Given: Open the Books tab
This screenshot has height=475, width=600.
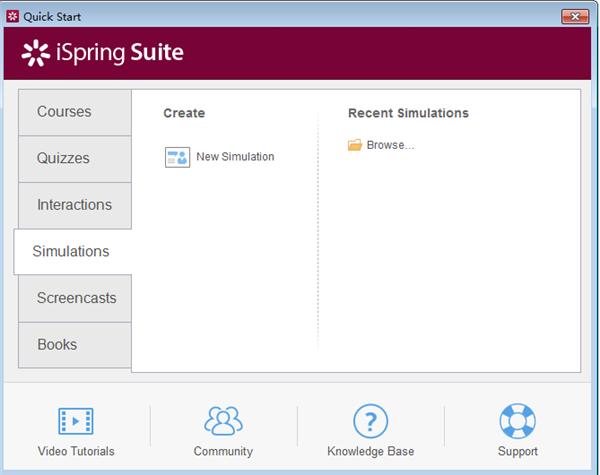Looking at the screenshot, I should point(75,345).
